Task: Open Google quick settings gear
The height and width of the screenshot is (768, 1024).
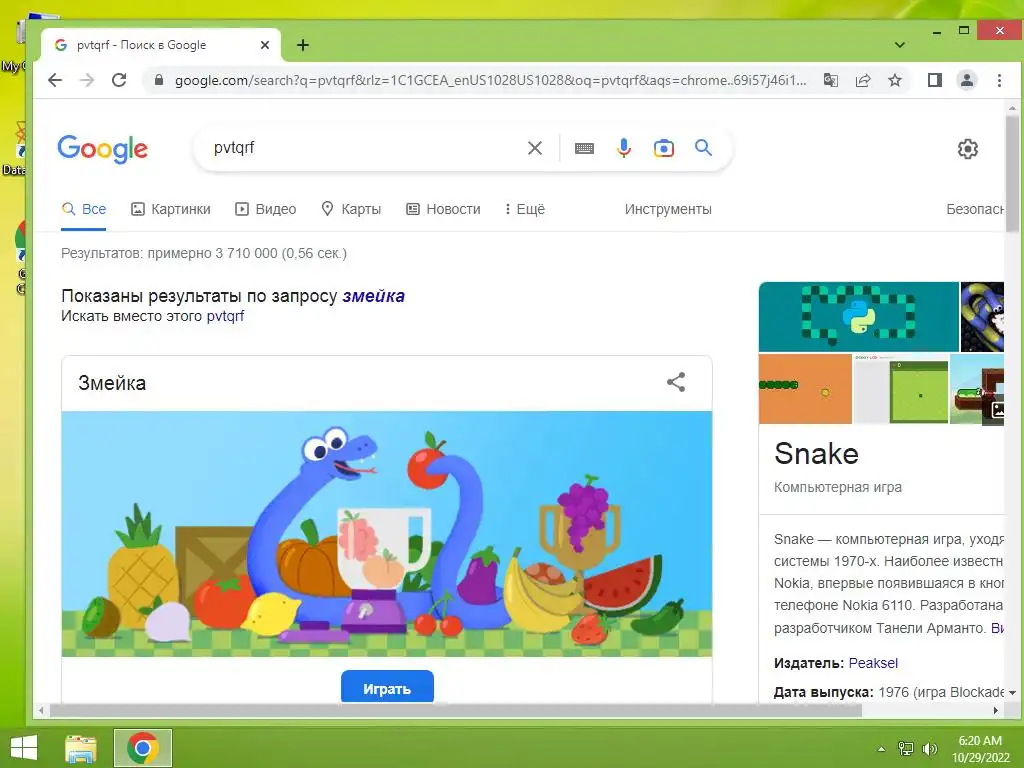Action: pos(968,149)
